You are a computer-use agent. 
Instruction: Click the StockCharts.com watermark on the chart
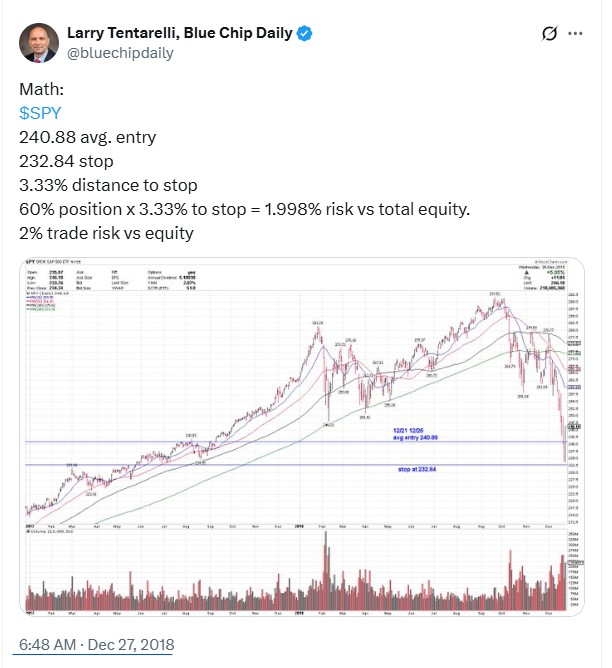tap(551, 262)
